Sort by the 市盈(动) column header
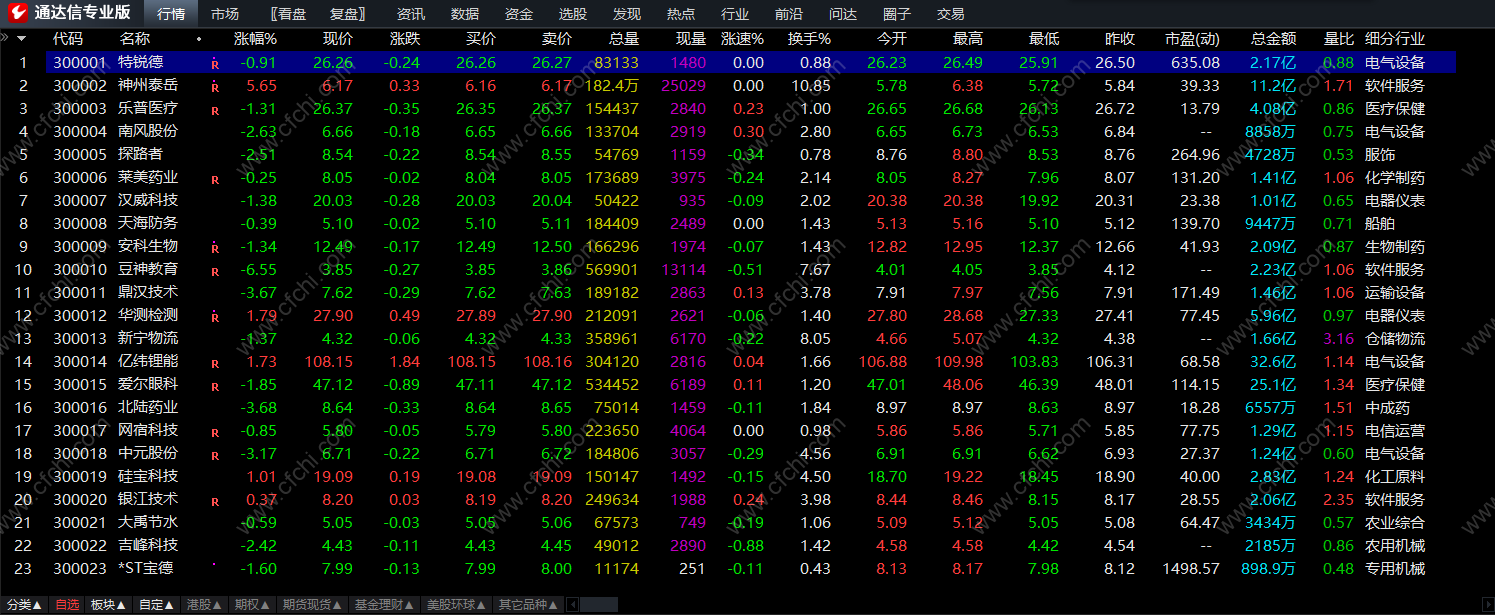1495x615 pixels. [x=1192, y=39]
